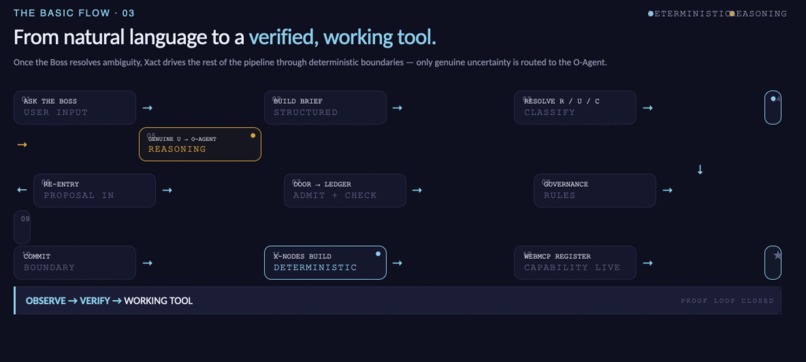806x362 pixels.
Task: Select the Governance Rules card
Action: pos(595,190)
